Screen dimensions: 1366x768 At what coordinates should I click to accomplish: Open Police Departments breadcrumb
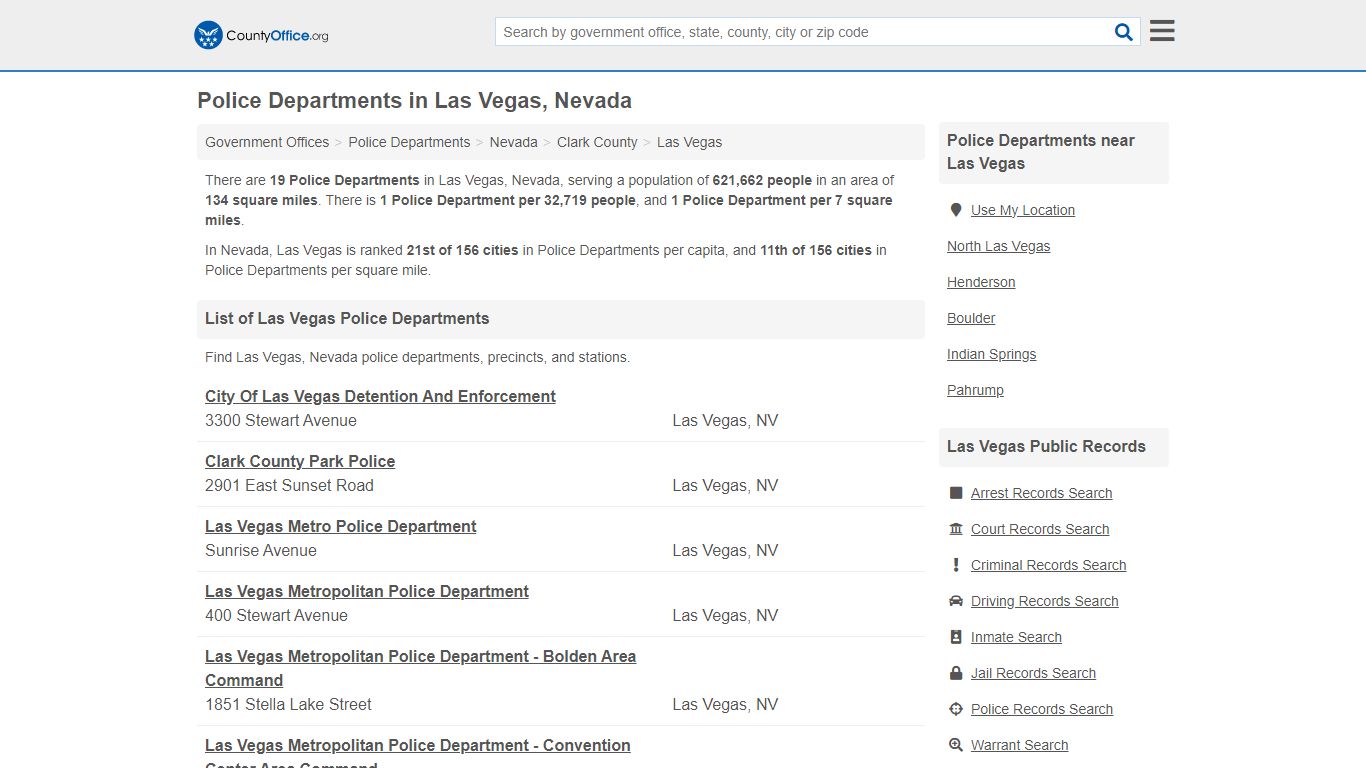click(x=409, y=142)
